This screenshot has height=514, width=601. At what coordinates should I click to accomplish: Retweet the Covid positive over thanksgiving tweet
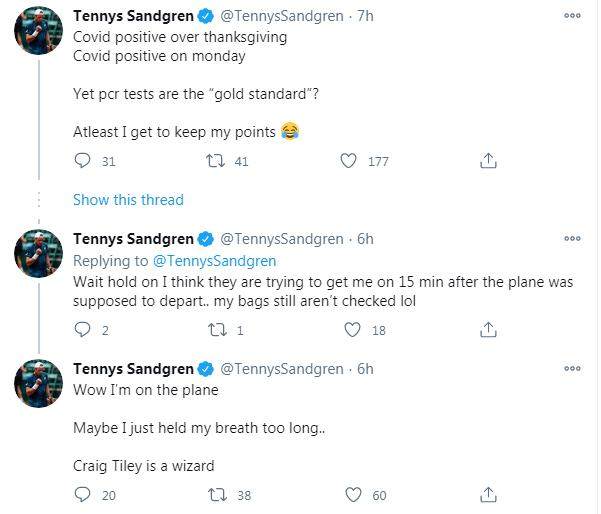coord(212,161)
